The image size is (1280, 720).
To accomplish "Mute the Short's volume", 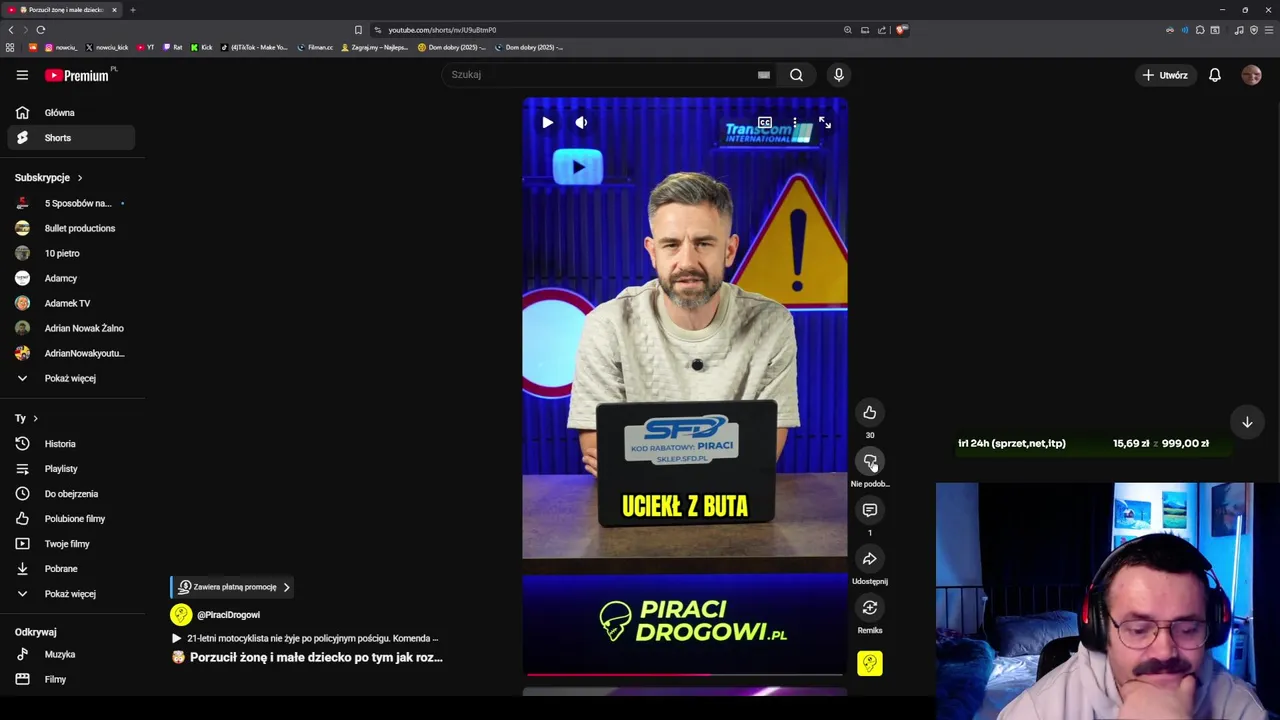I will point(581,123).
